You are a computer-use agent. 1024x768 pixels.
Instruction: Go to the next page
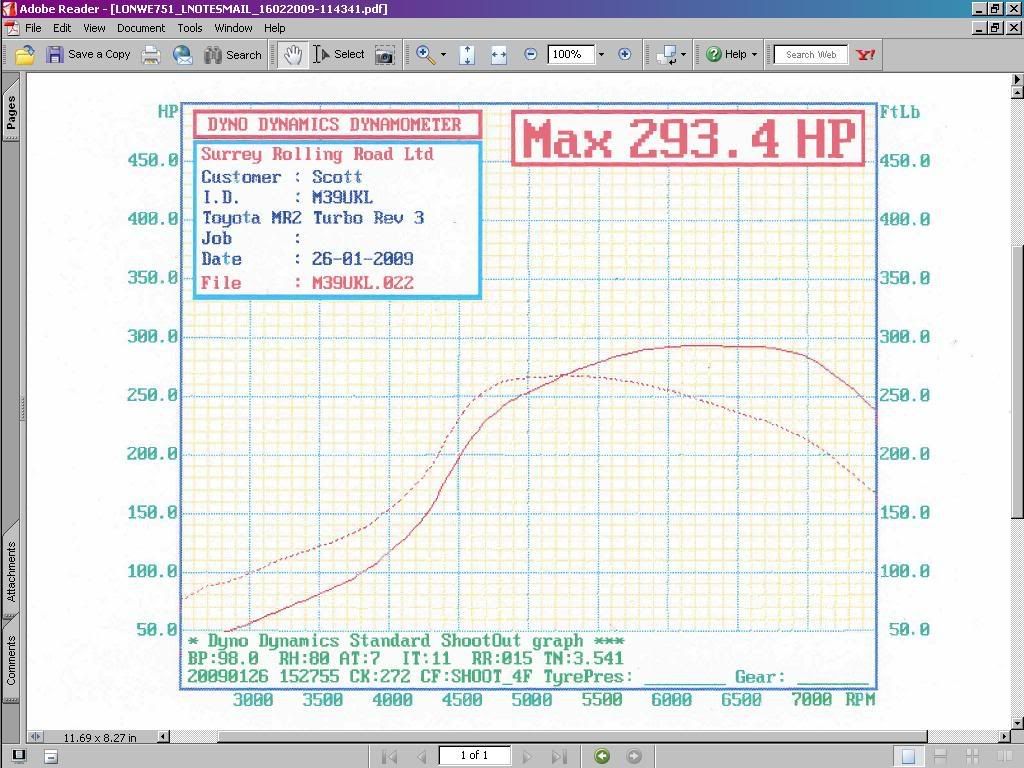click(x=527, y=756)
